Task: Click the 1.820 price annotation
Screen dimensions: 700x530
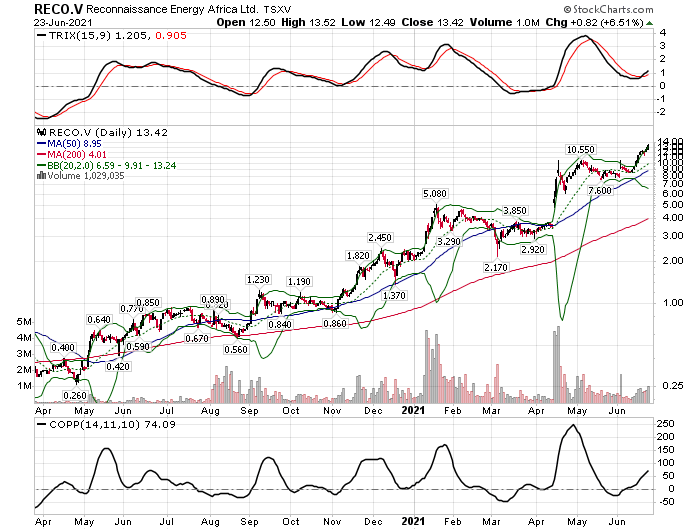Action: (358, 256)
